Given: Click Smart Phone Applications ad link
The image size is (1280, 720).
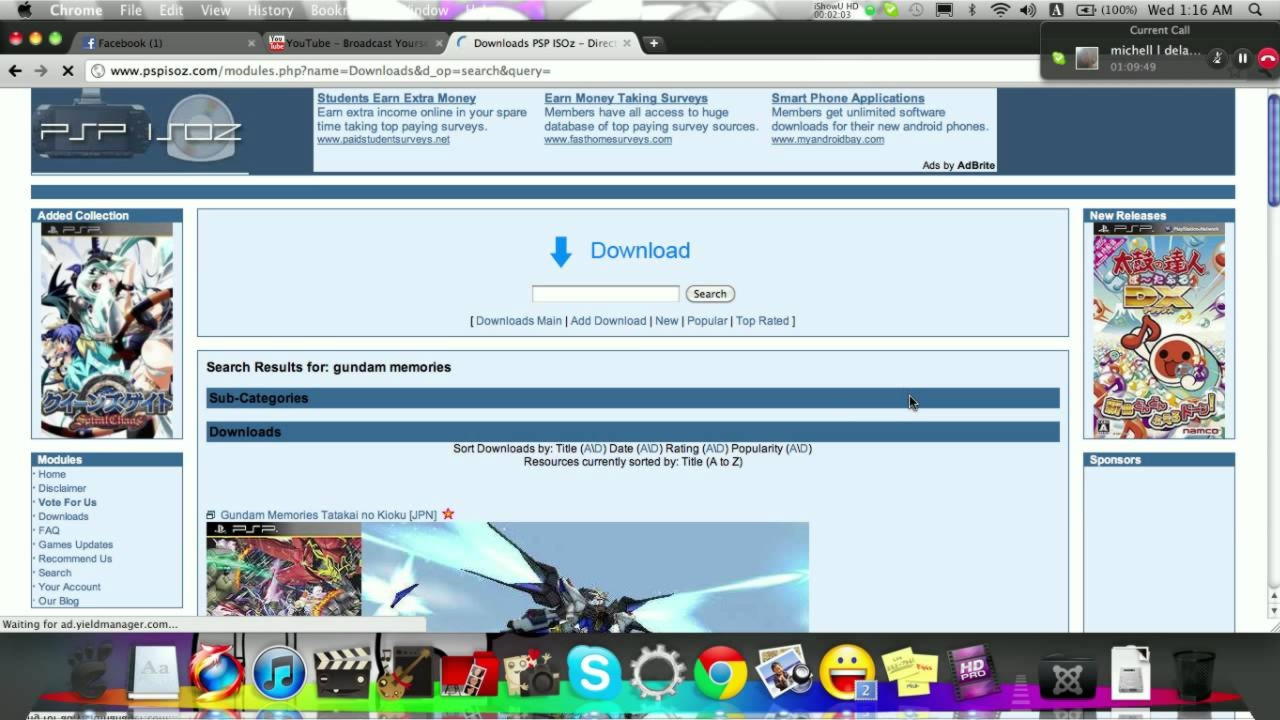Looking at the screenshot, I should point(848,98).
